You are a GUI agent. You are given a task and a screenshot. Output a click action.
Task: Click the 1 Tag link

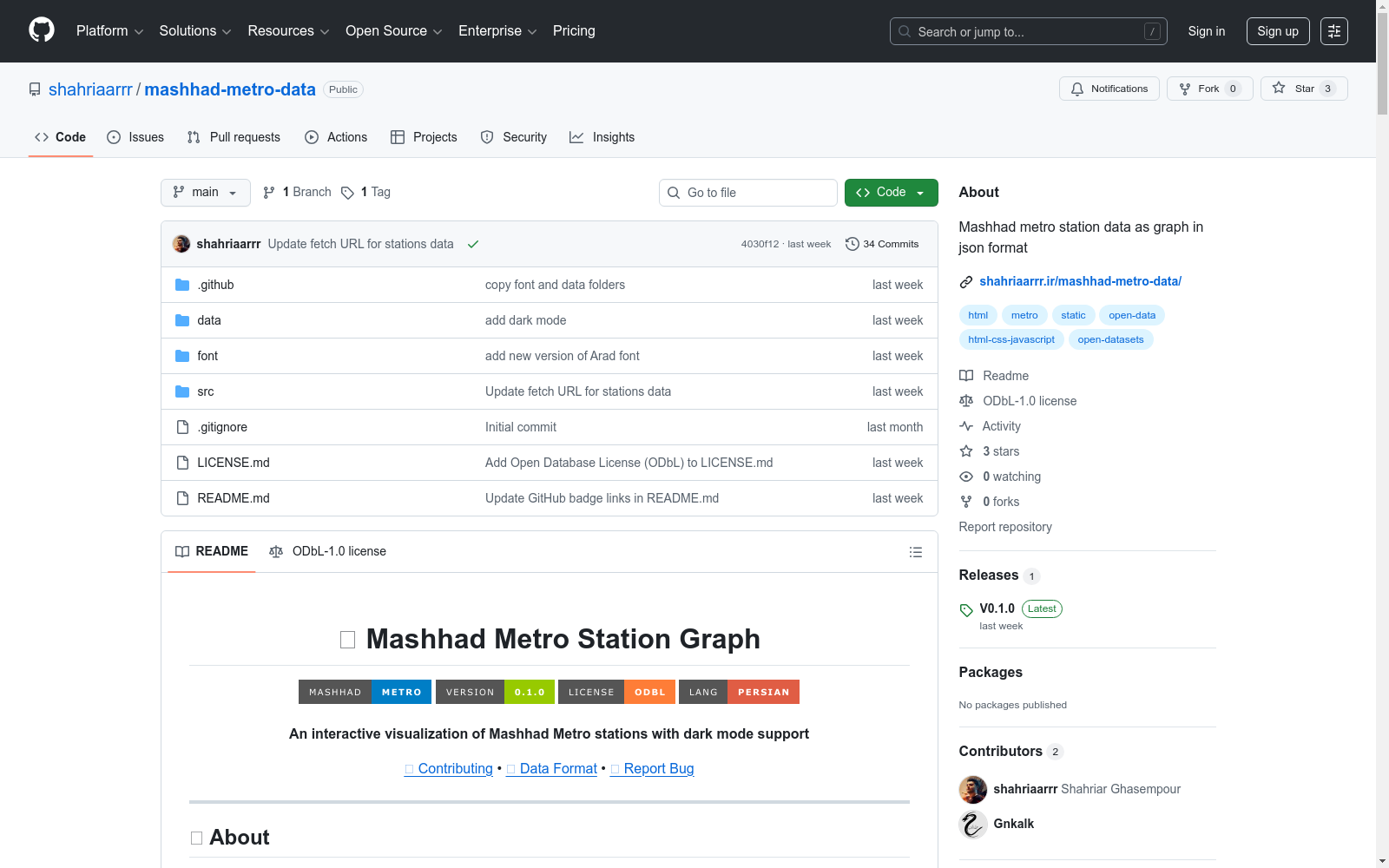pyautogui.click(x=365, y=193)
